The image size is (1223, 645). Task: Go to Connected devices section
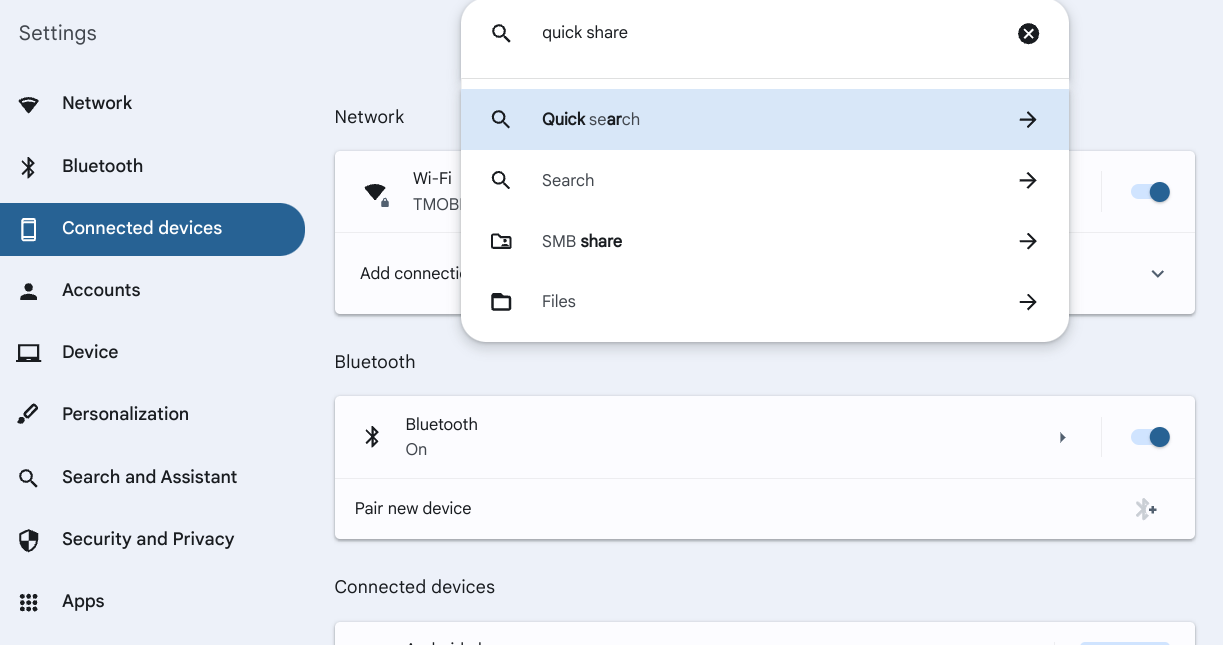pyautogui.click(x=142, y=228)
